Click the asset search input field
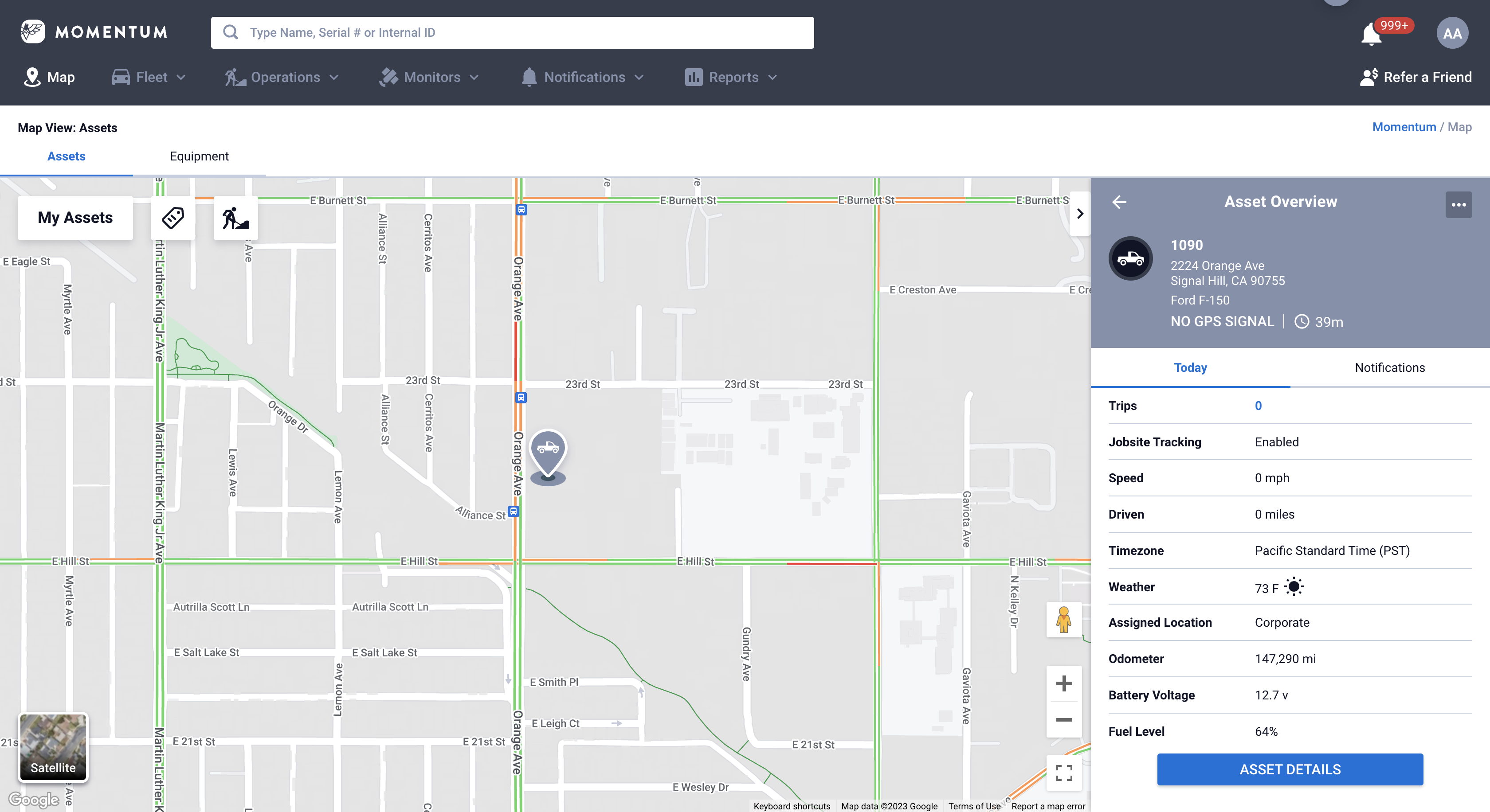The image size is (1490, 812). tap(512, 33)
